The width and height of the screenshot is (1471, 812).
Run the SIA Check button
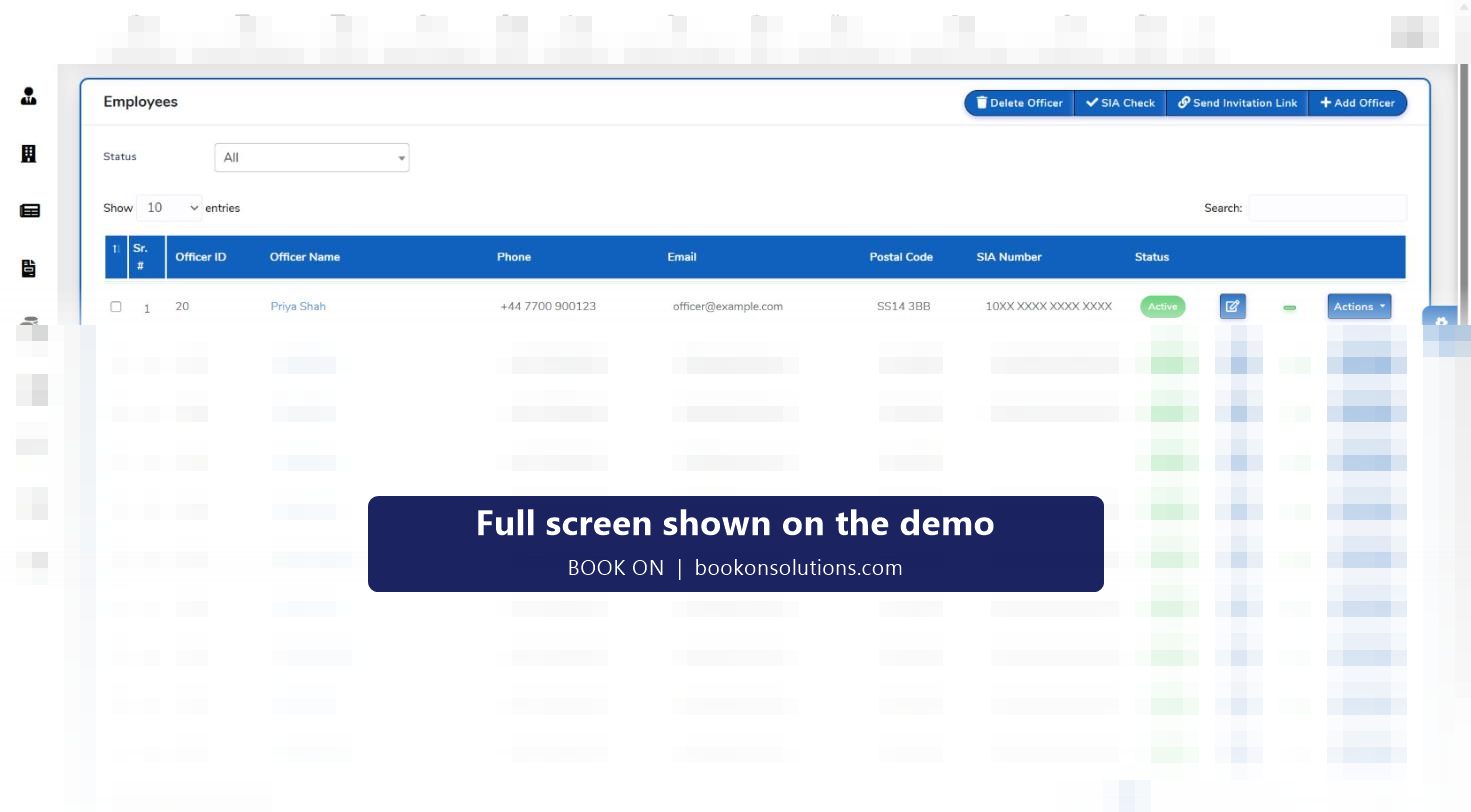[1120, 103]
